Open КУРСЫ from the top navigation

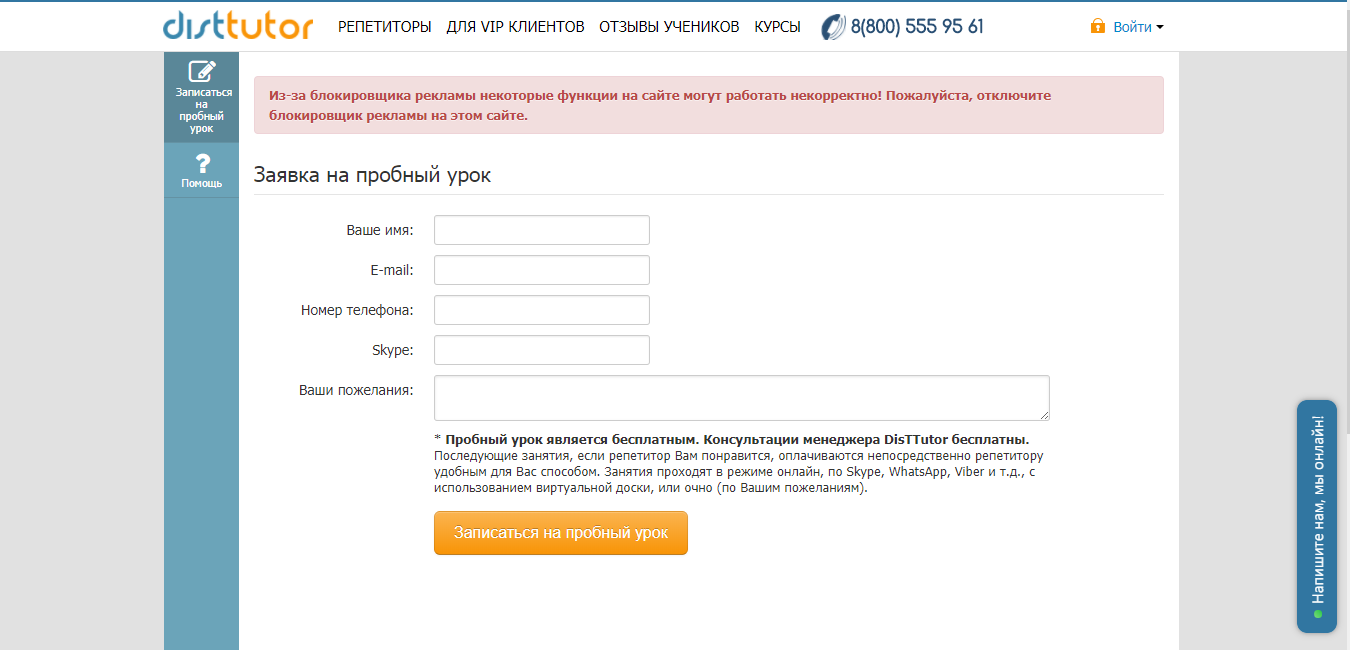(777, 27)
